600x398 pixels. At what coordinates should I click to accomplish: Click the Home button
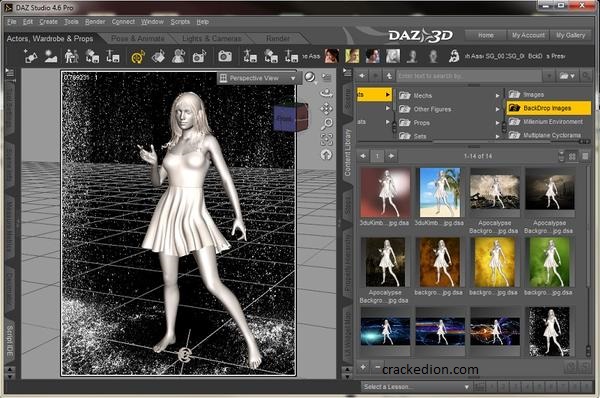point(486,35)
